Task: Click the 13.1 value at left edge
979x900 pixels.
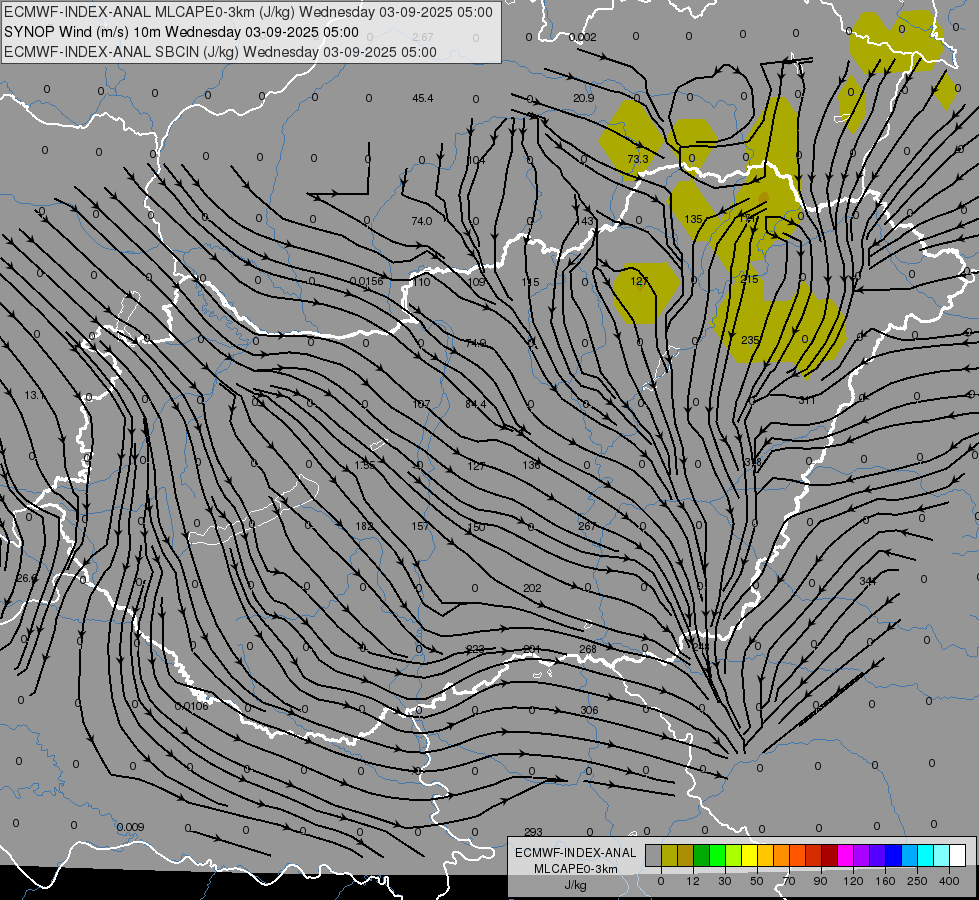Action: (x=35, y=395)
